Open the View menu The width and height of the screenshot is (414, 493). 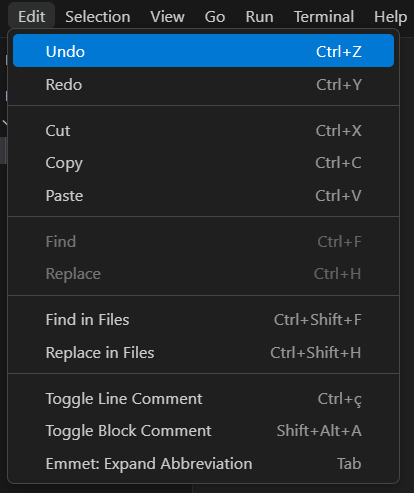[167, 16]
